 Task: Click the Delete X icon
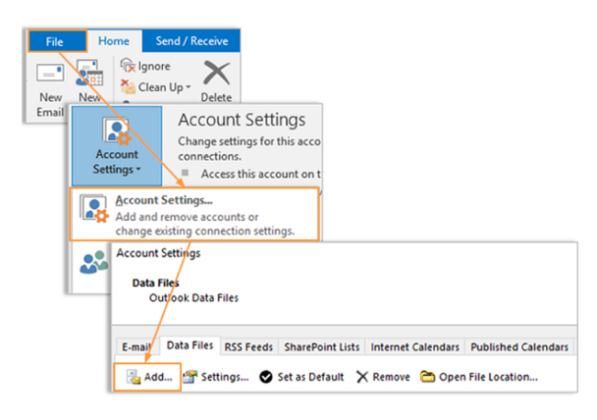coord(216,73)
